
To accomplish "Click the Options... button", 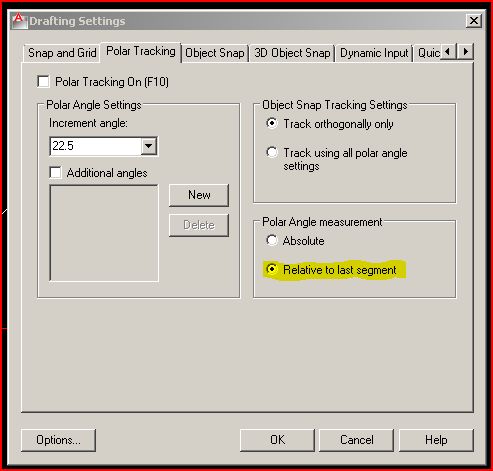I will point(58,440).
